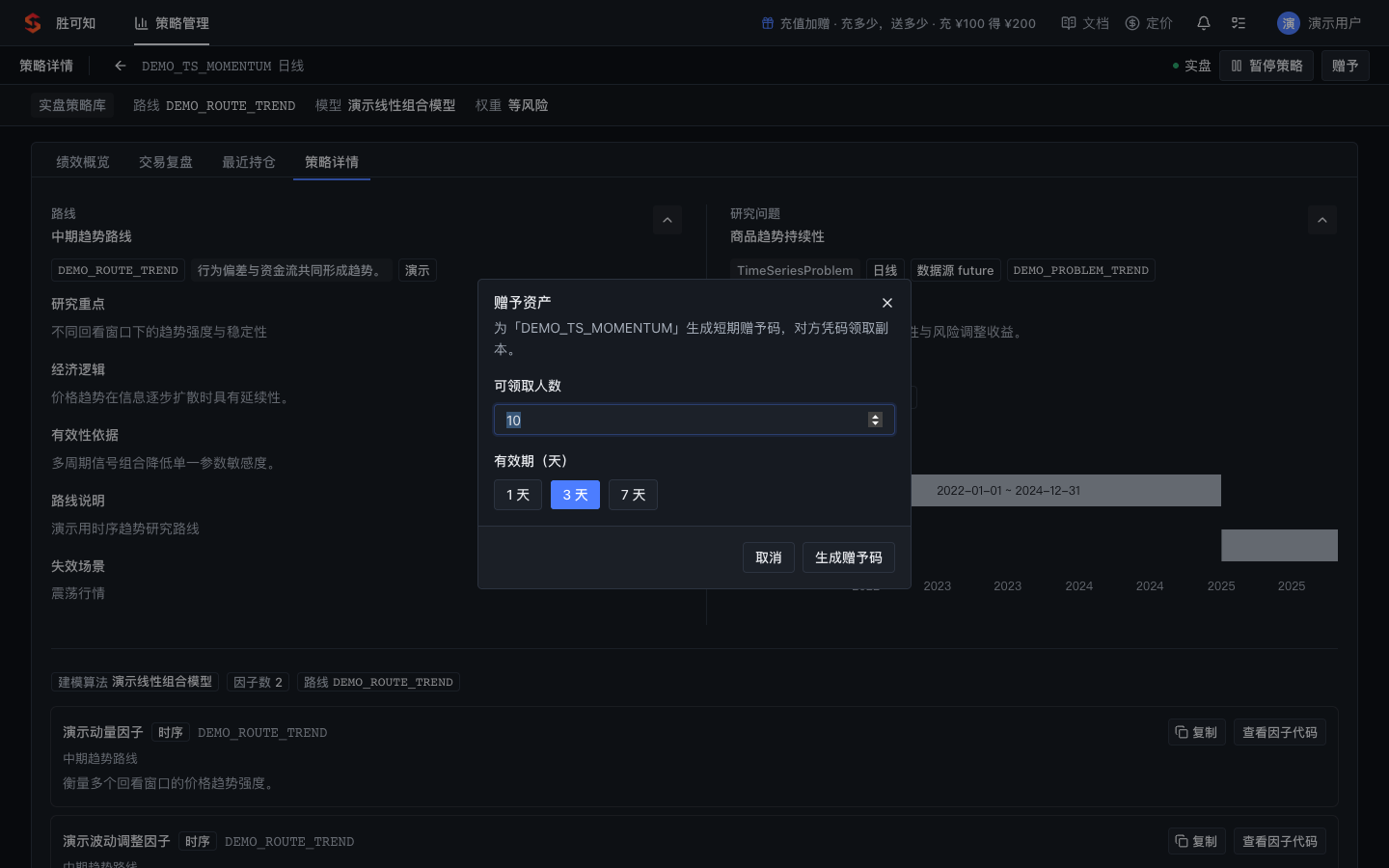Open notifications bell icon

(1204, 23)
